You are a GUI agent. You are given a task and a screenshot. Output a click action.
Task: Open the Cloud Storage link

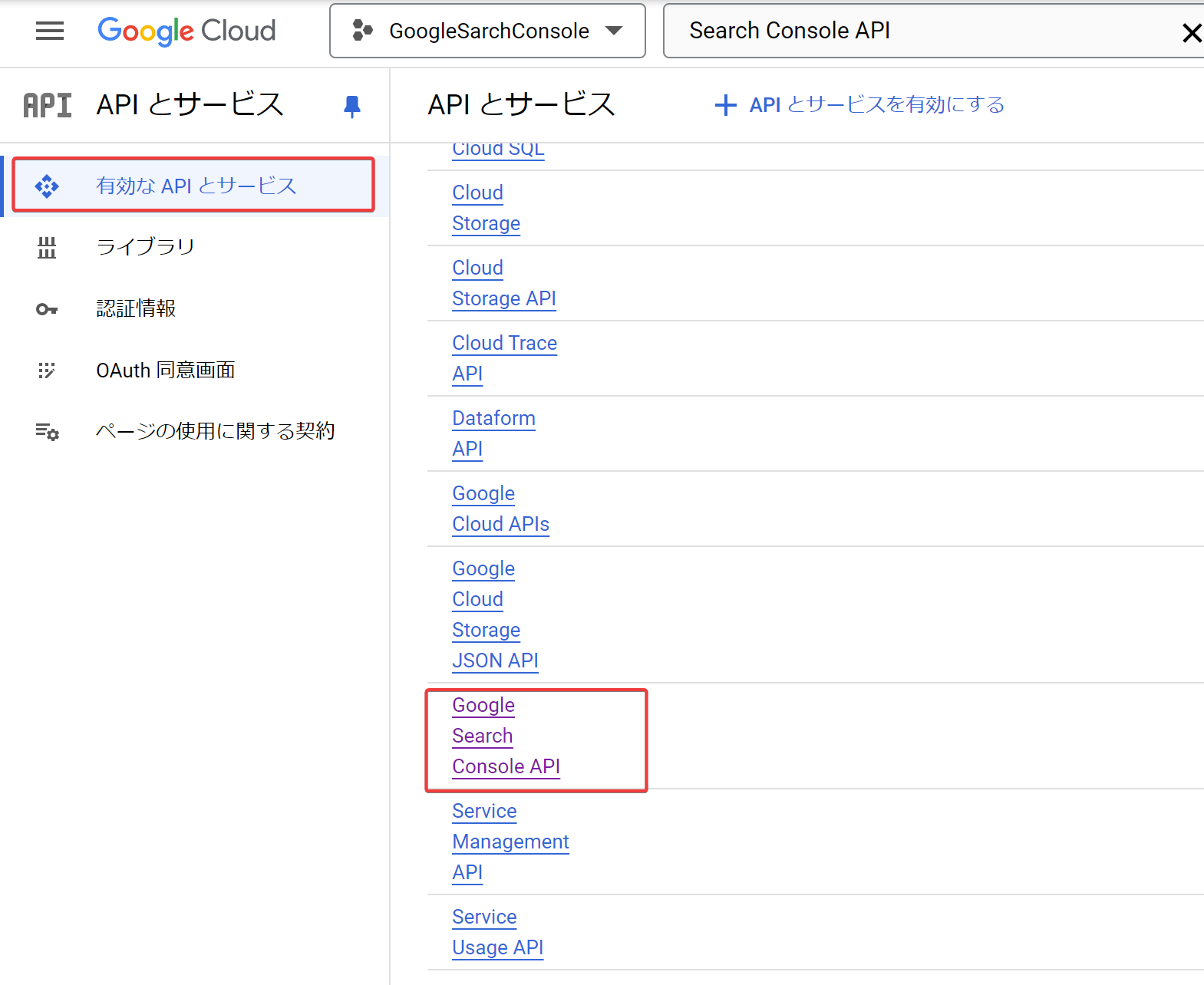click(486, 208)
